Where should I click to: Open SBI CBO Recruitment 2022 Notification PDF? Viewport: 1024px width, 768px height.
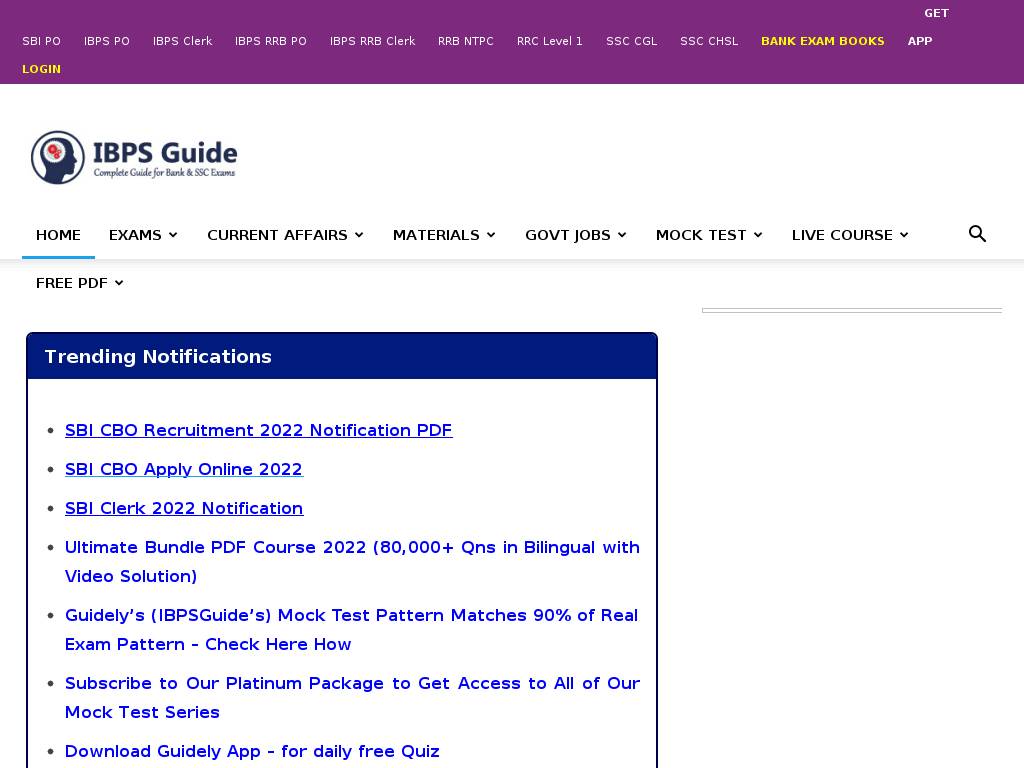[258, 430]
